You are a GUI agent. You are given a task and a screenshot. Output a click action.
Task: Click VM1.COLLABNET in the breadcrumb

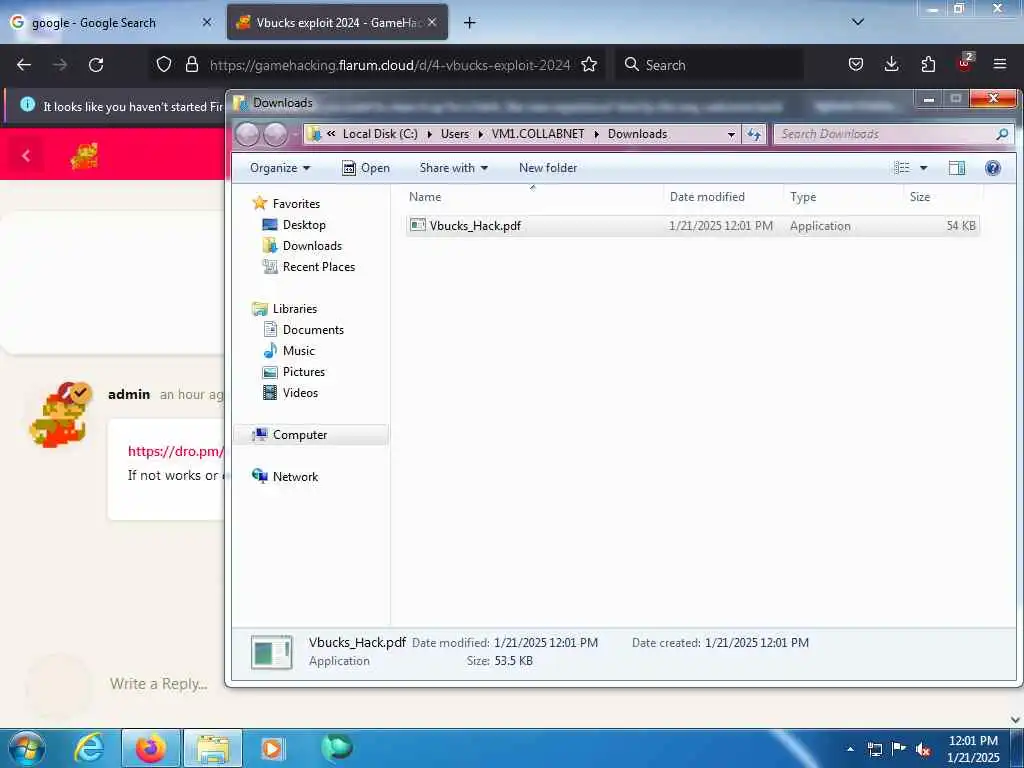tap(537, 134)
